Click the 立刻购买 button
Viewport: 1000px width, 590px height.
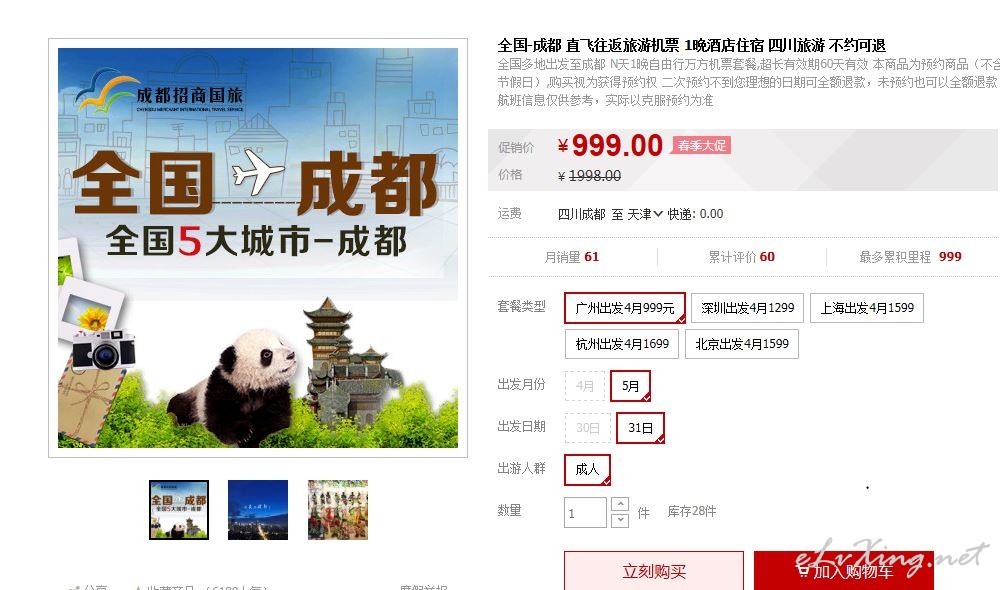[654, 571]
